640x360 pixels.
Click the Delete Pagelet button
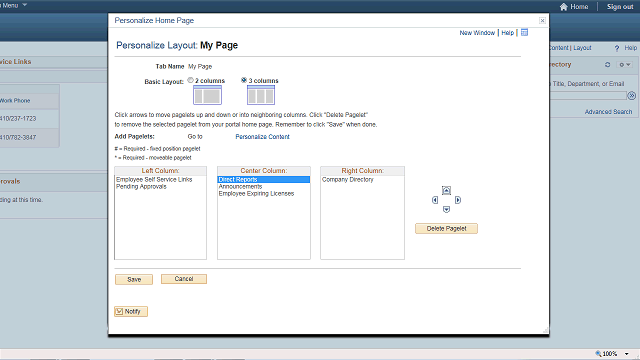(x=446, y=229)
